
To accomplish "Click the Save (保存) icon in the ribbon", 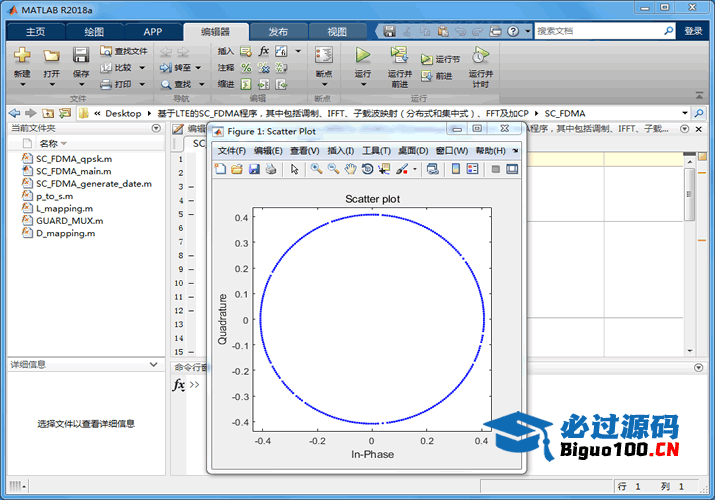I will click(x=81, y=56).
